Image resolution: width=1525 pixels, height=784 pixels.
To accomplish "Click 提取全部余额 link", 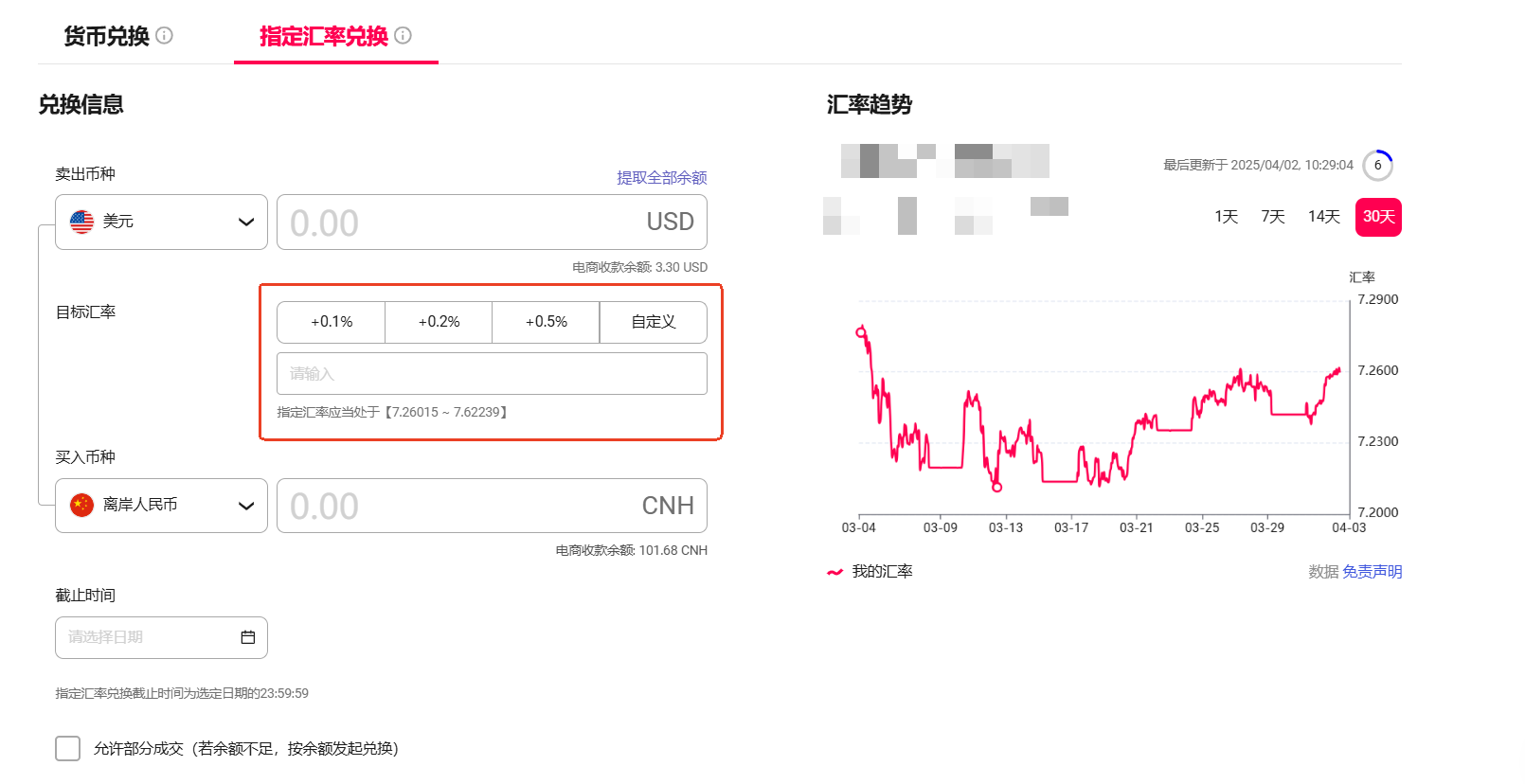I will click(662, 177).
